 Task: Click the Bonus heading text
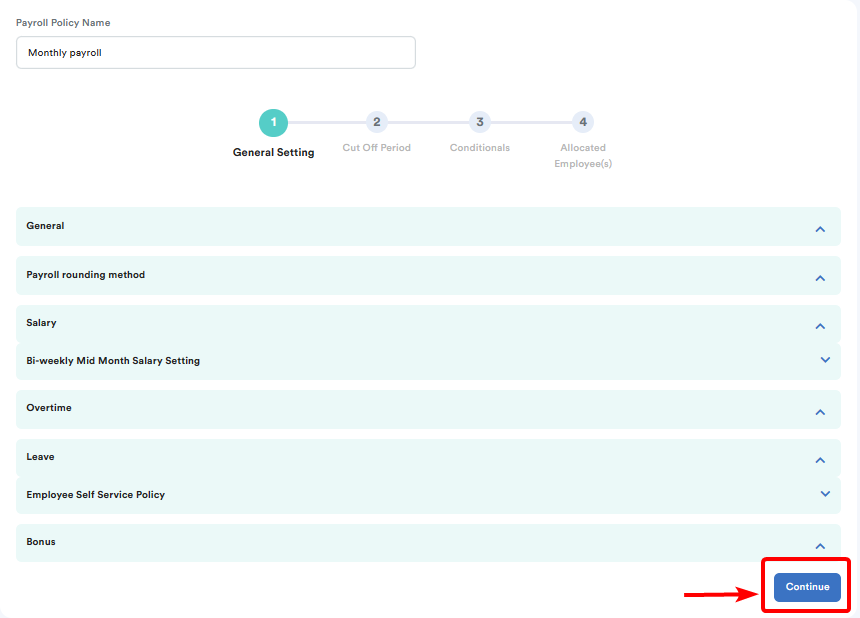41,542
